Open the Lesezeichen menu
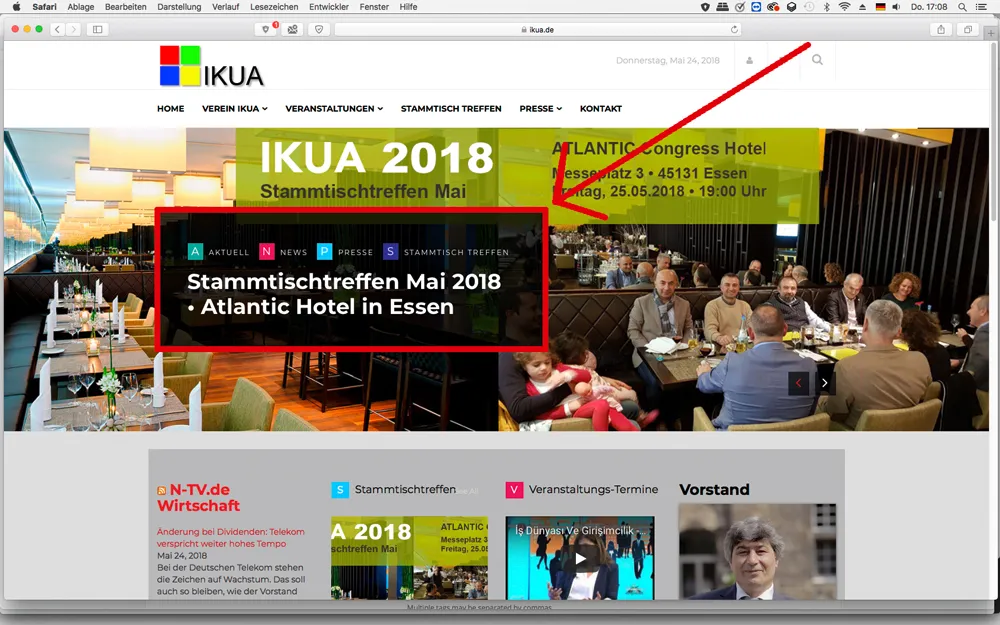The height and width of the screenshot is (625, 1000). [274, 7]
